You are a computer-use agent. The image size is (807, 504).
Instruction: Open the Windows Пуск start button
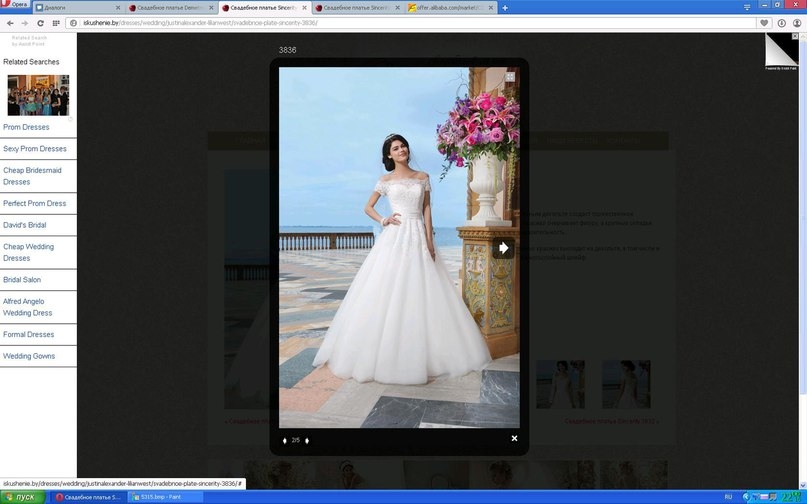tap(22, 497)
